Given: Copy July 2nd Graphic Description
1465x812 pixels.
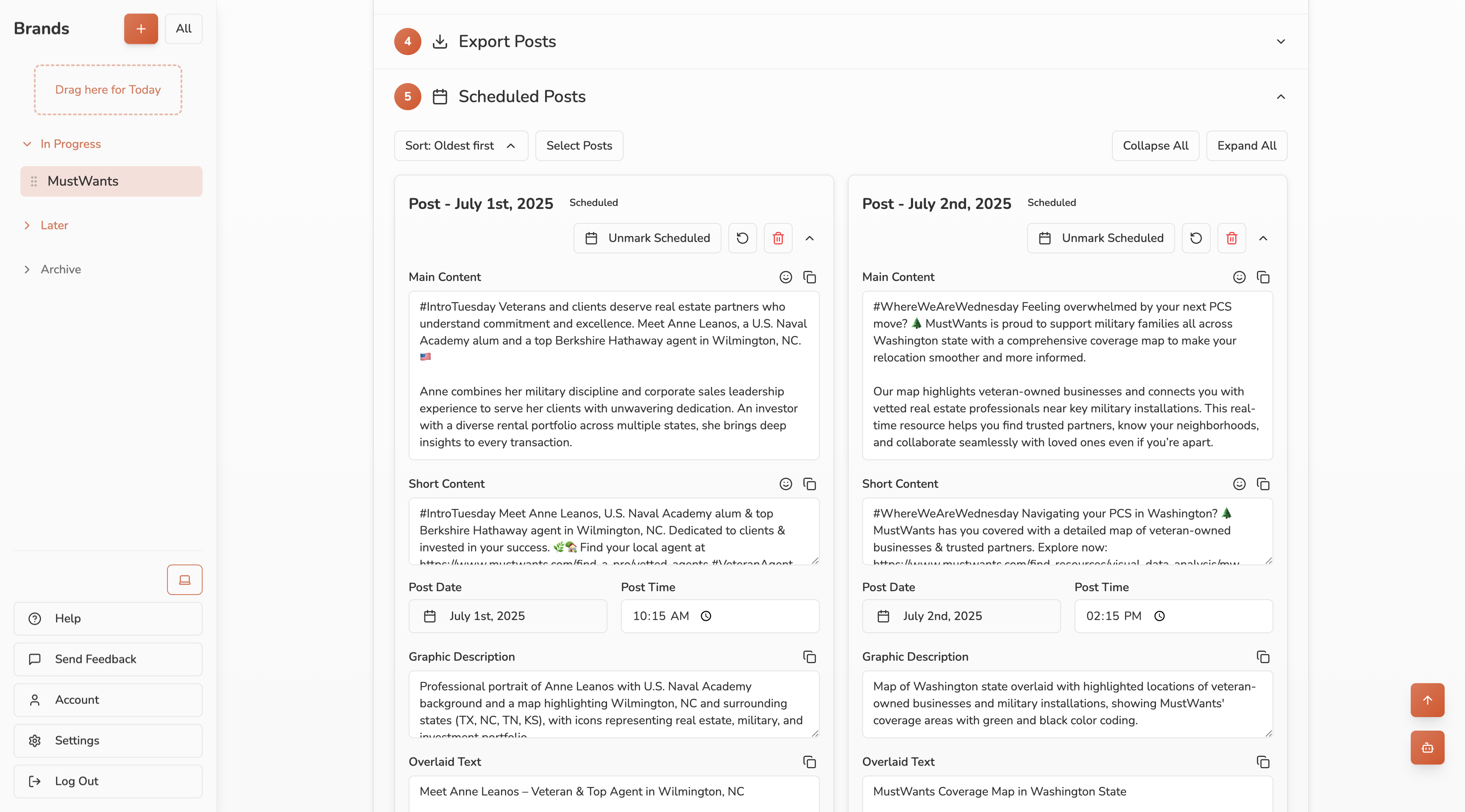Looking at the screenshot, I should click(1263, 657).
